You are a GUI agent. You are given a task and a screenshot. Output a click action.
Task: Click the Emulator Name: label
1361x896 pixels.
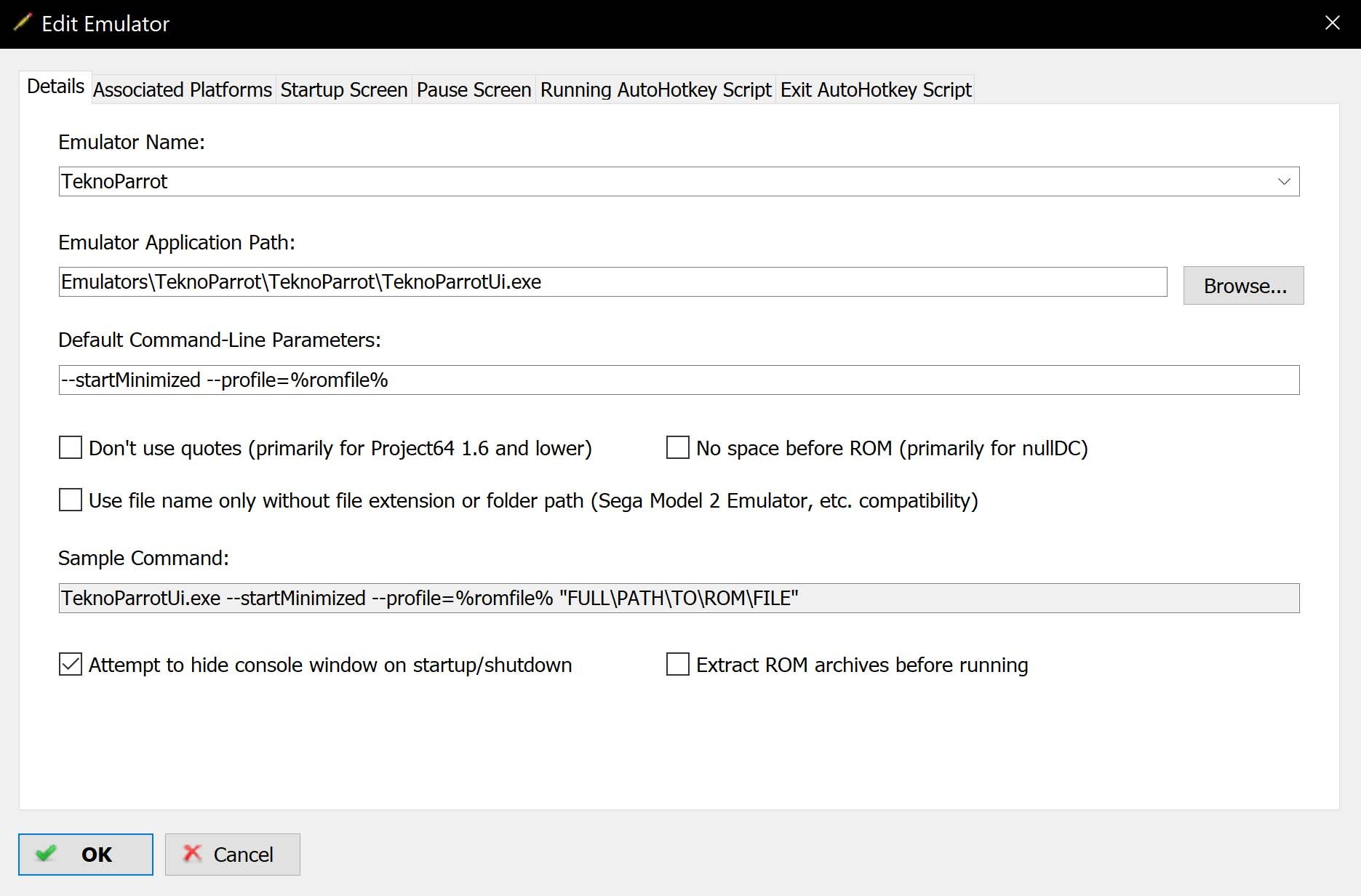(132, 143)
